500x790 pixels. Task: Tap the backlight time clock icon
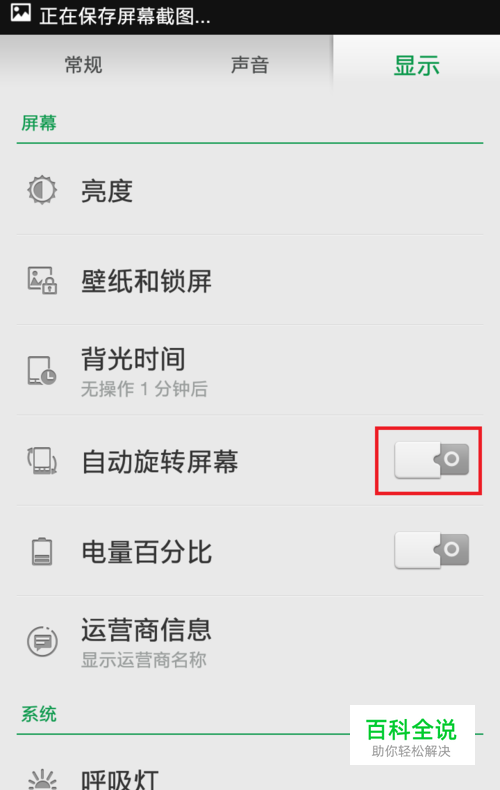point(42,371)
